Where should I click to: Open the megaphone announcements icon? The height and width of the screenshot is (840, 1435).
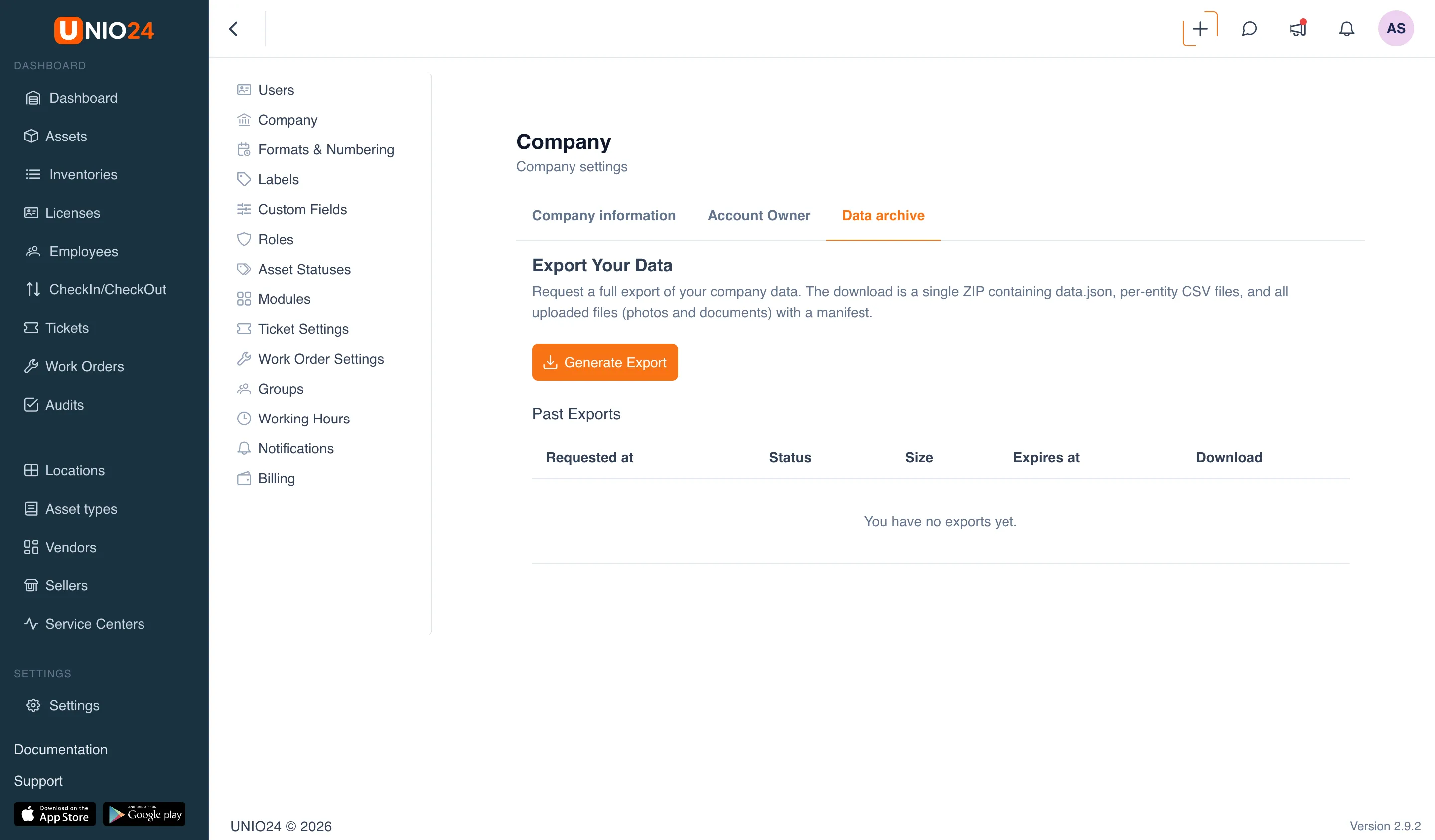(x=1298, y=29)
